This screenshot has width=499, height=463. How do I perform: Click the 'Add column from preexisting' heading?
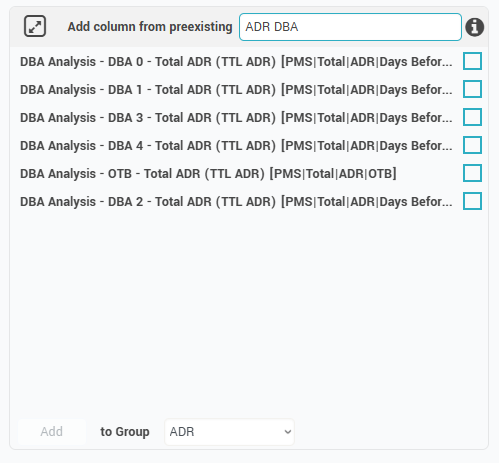[x=150, y=27]
